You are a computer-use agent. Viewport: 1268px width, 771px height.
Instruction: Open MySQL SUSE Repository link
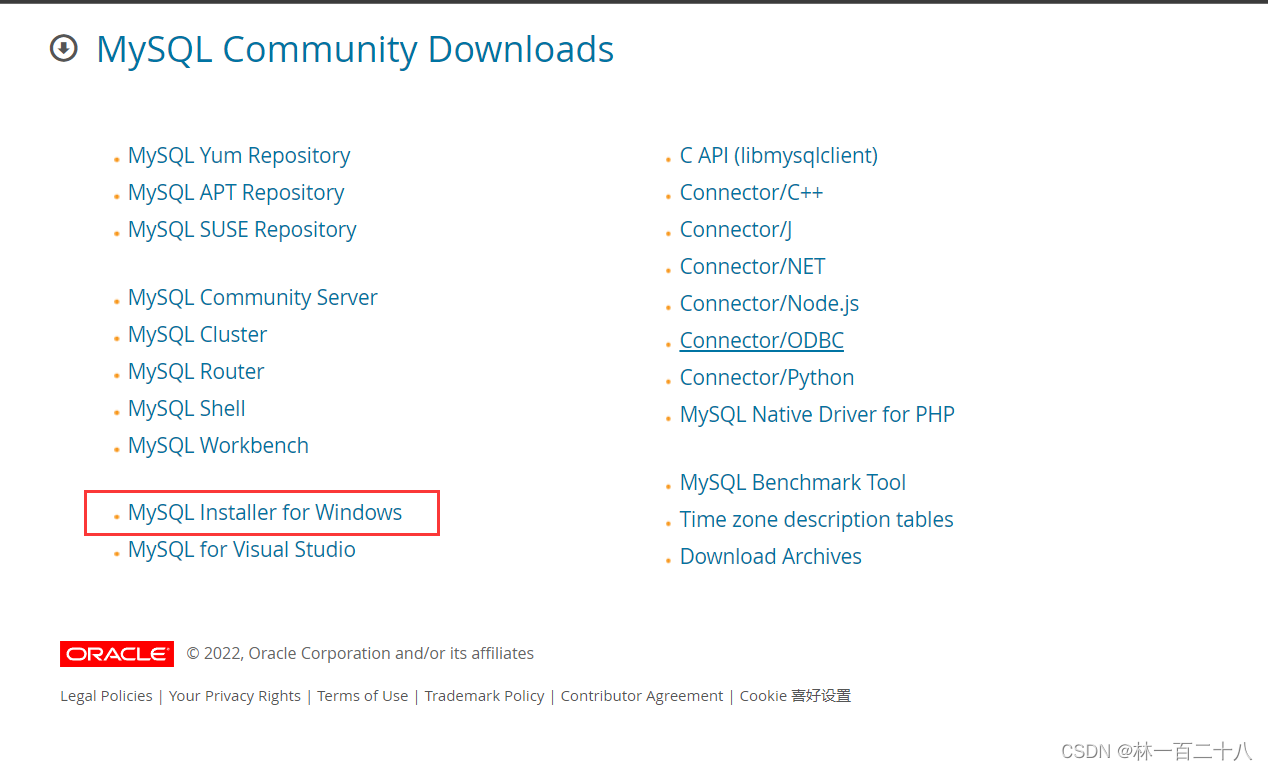pos(242,230)
